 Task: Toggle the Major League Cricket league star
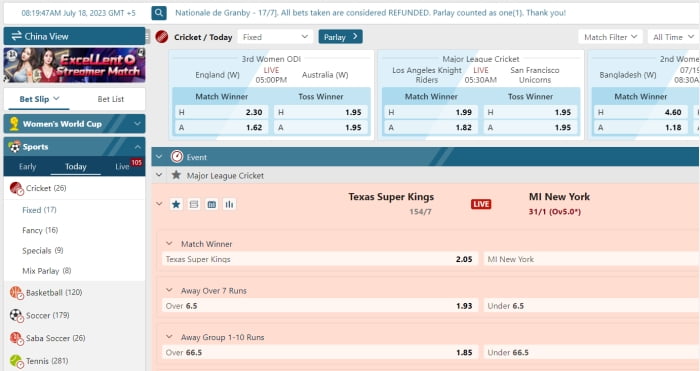[x=176, y=175]
